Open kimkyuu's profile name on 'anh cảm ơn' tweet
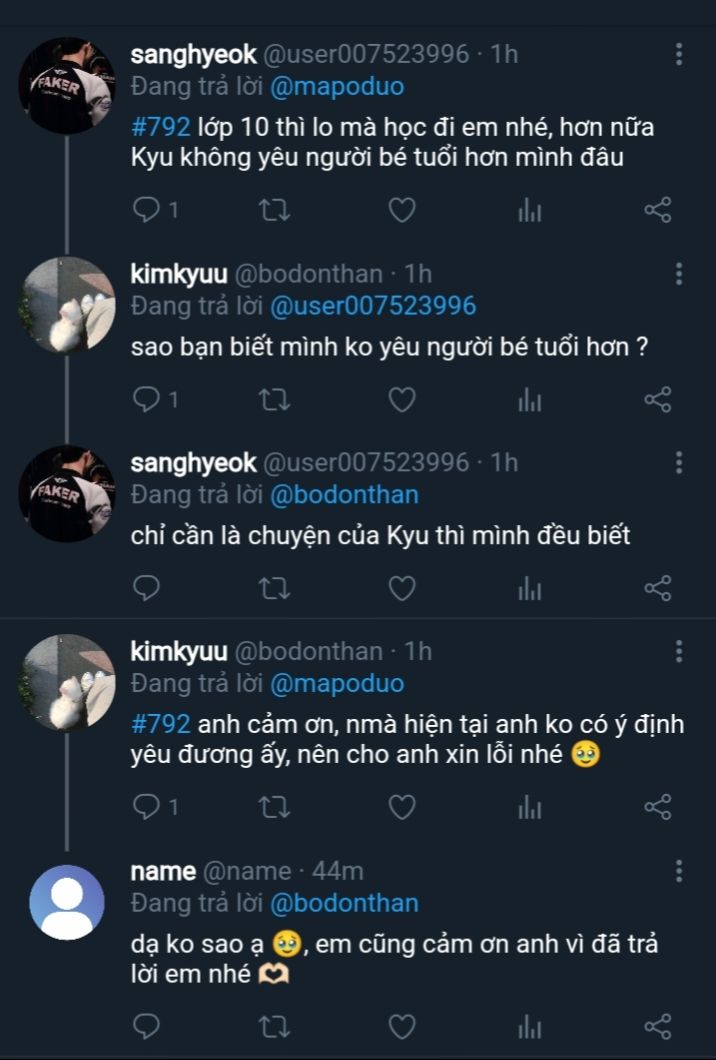 178,652
